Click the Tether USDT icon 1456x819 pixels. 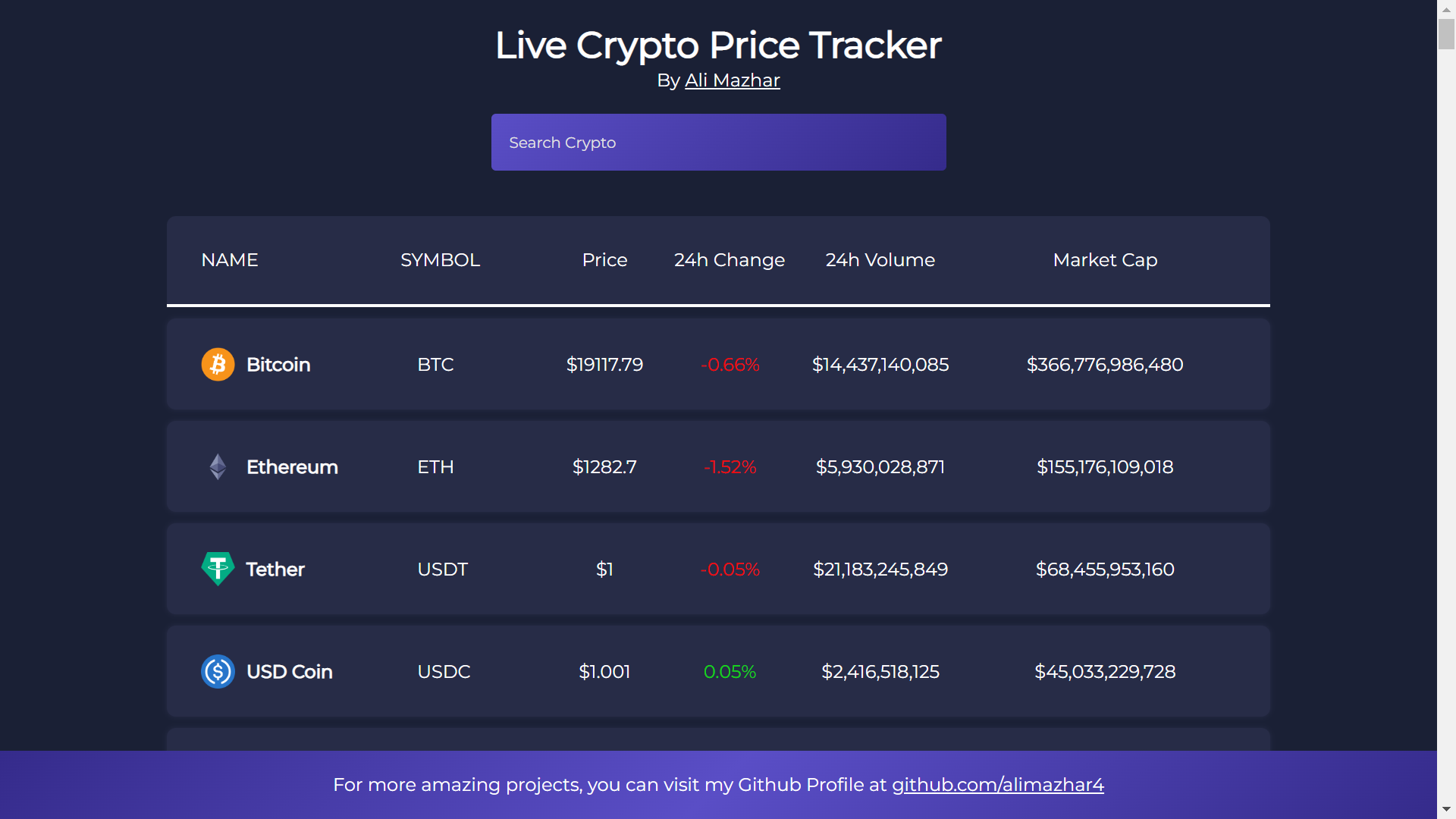[217, 569]
